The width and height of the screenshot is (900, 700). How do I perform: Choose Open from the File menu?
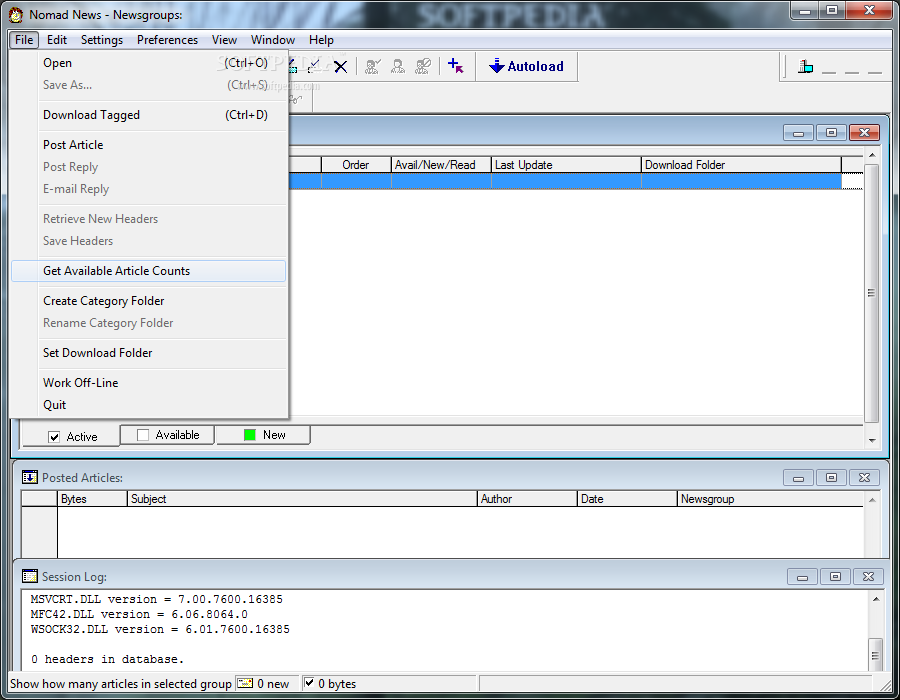149,63
